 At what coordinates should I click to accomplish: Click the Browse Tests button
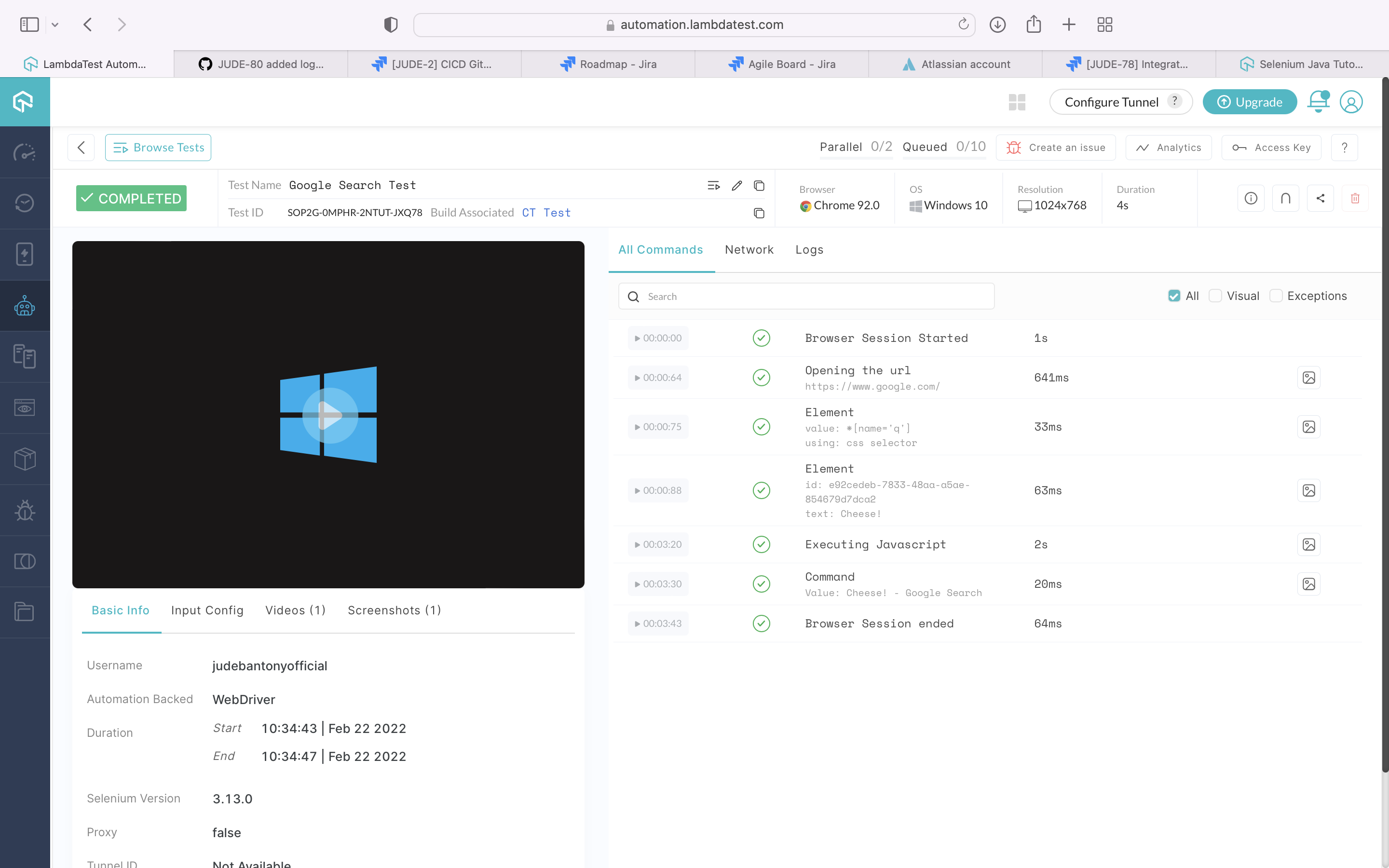[x=158, y=148]
